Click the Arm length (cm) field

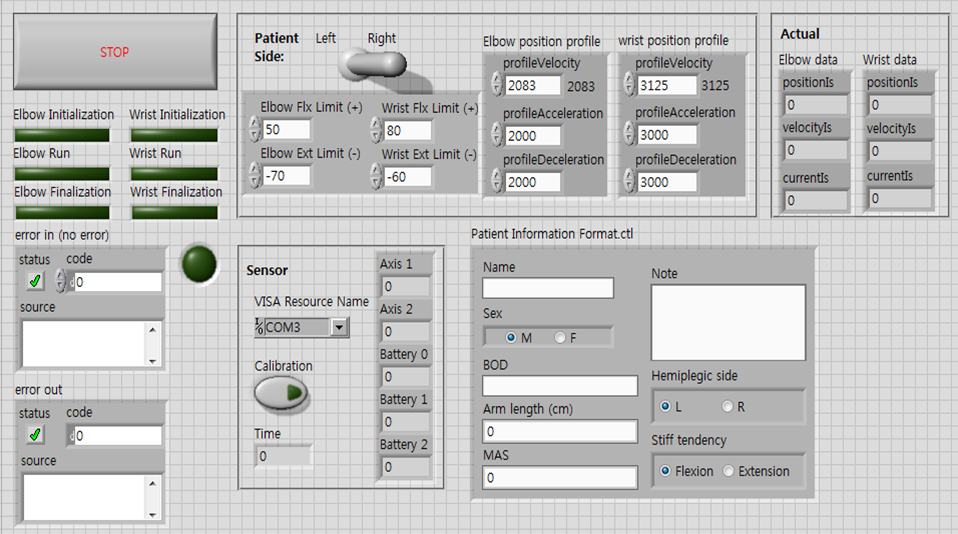(x=559, y=431)
